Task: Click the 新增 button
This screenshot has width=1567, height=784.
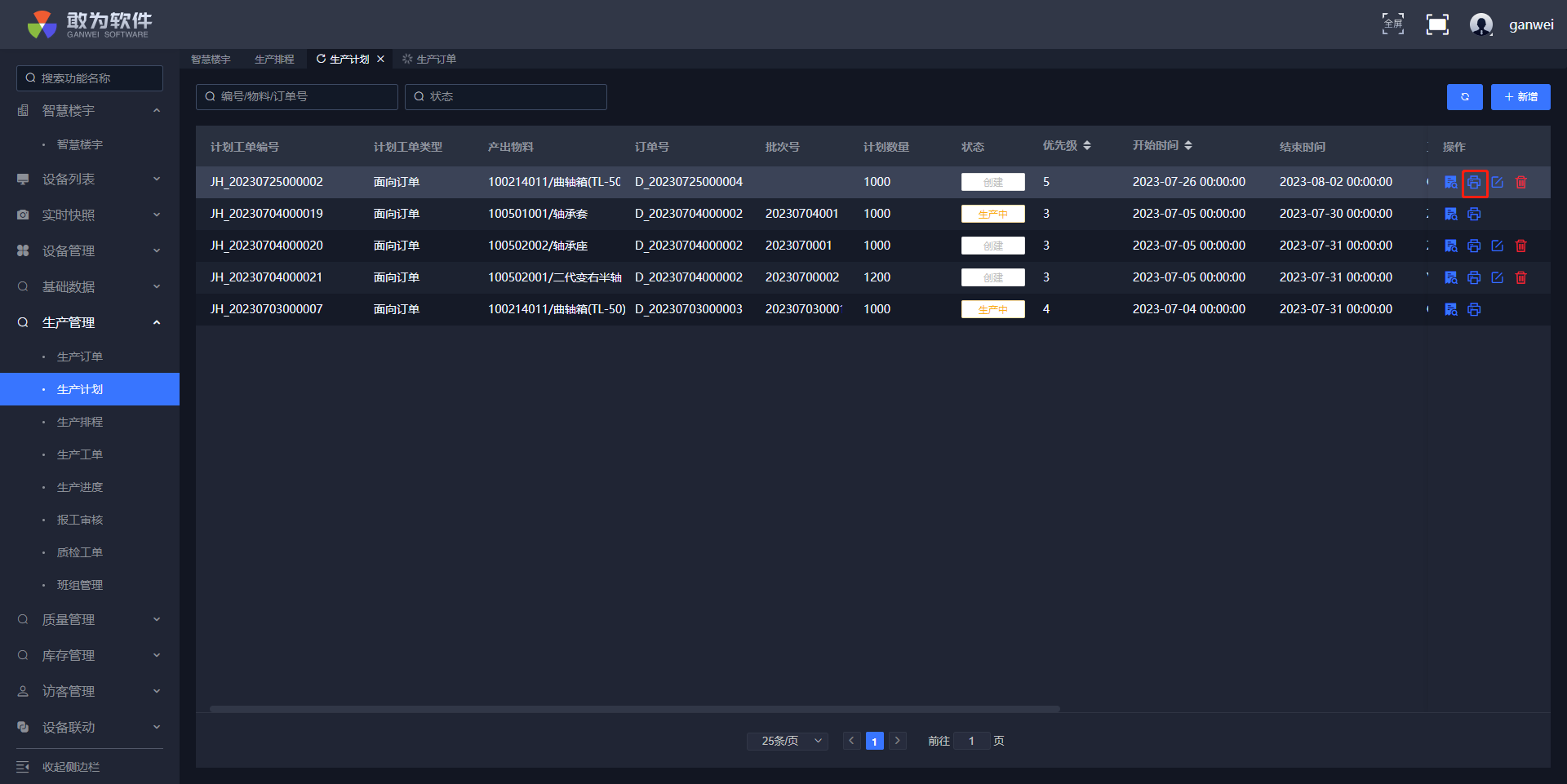Action: [1520, 97]
